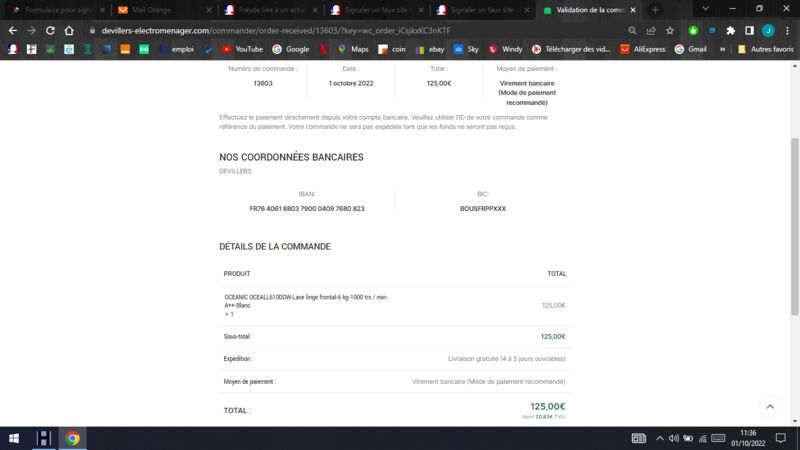Open the Windows notification center
The height and width of the screenshot is (450, 800).
781,438
